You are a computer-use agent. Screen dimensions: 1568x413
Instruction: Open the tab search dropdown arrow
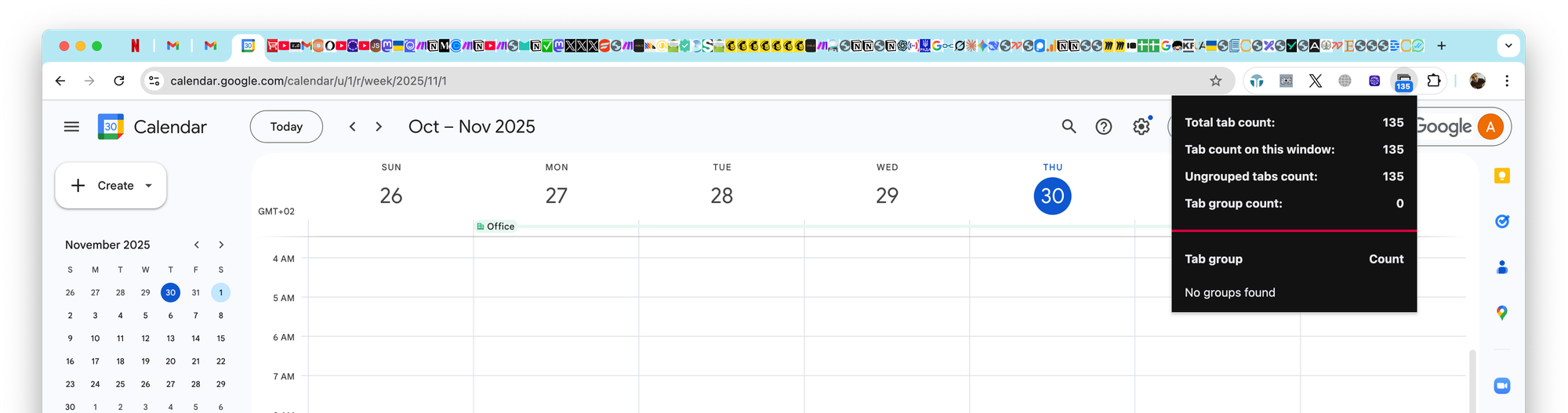coord(1508,46)
